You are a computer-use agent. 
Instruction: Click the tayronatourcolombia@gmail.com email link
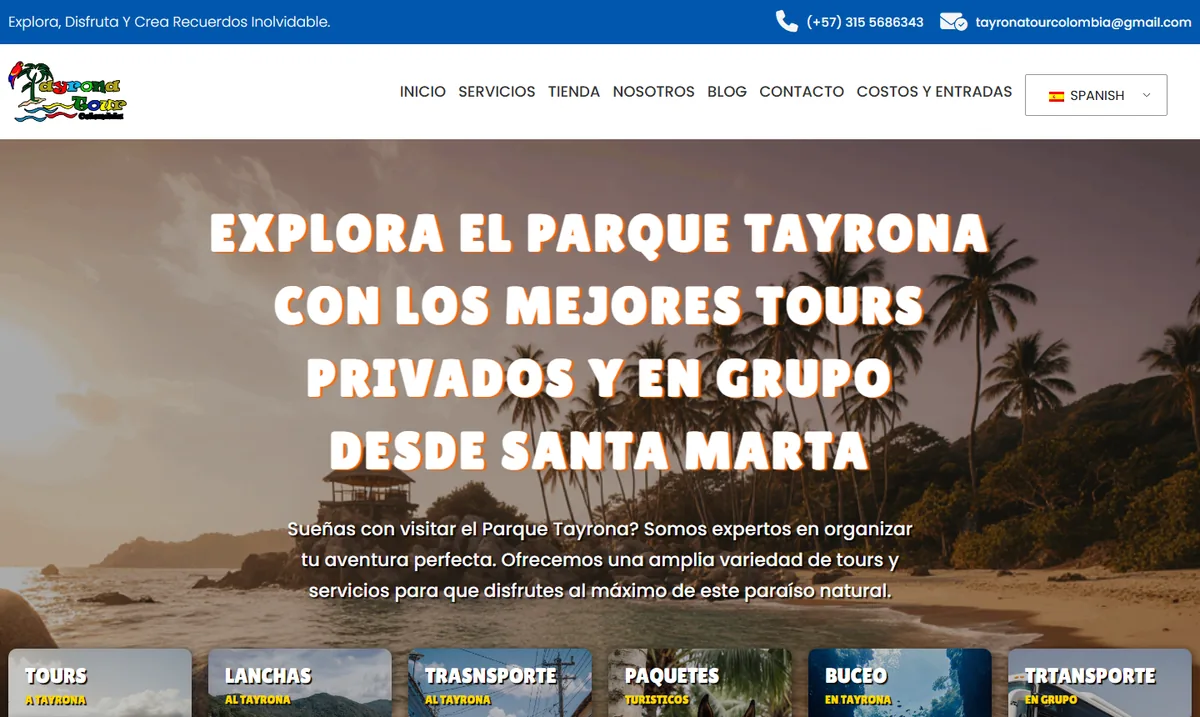pyautogui.click(x=1083, y=22)
